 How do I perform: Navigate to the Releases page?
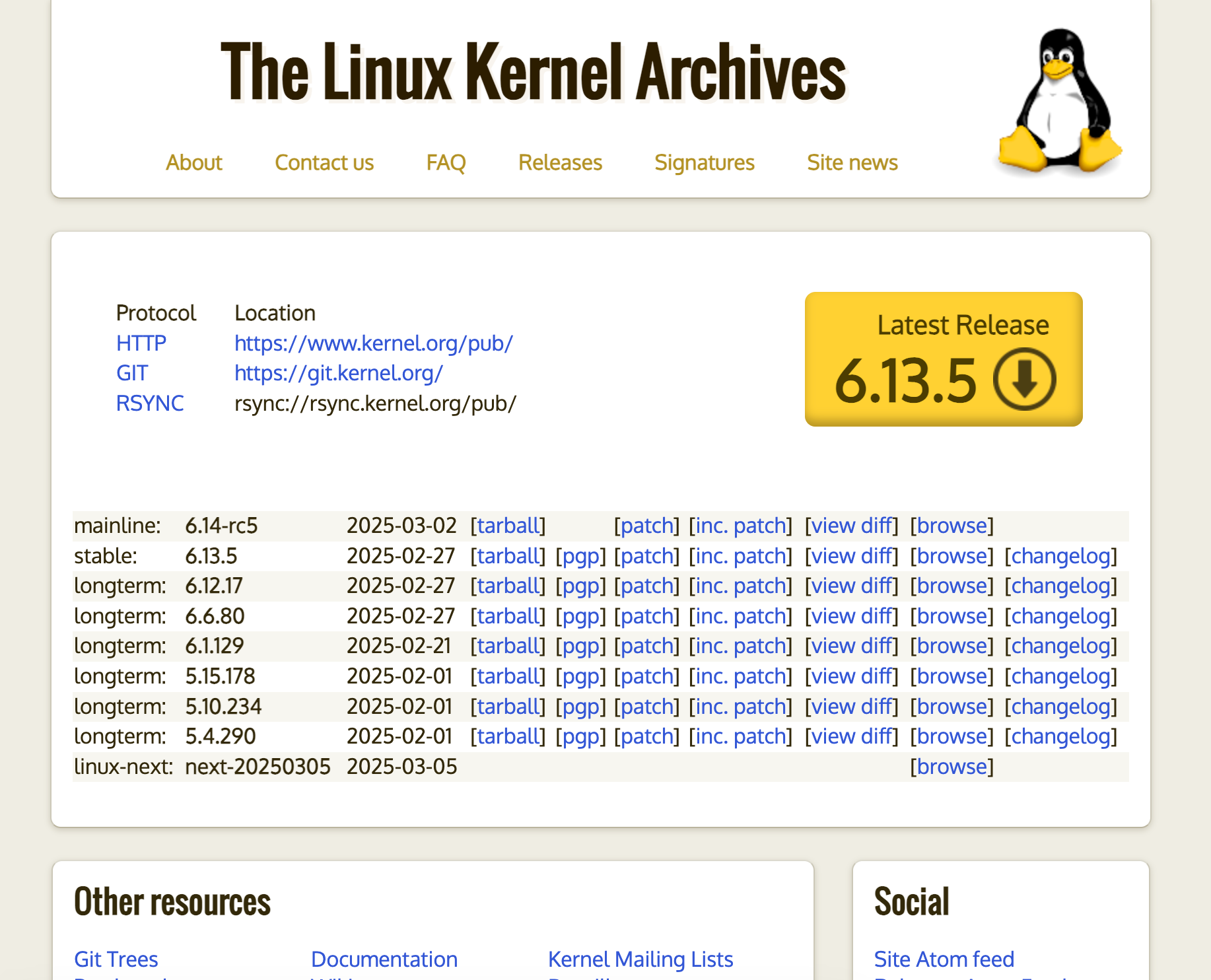coord(560,162)
